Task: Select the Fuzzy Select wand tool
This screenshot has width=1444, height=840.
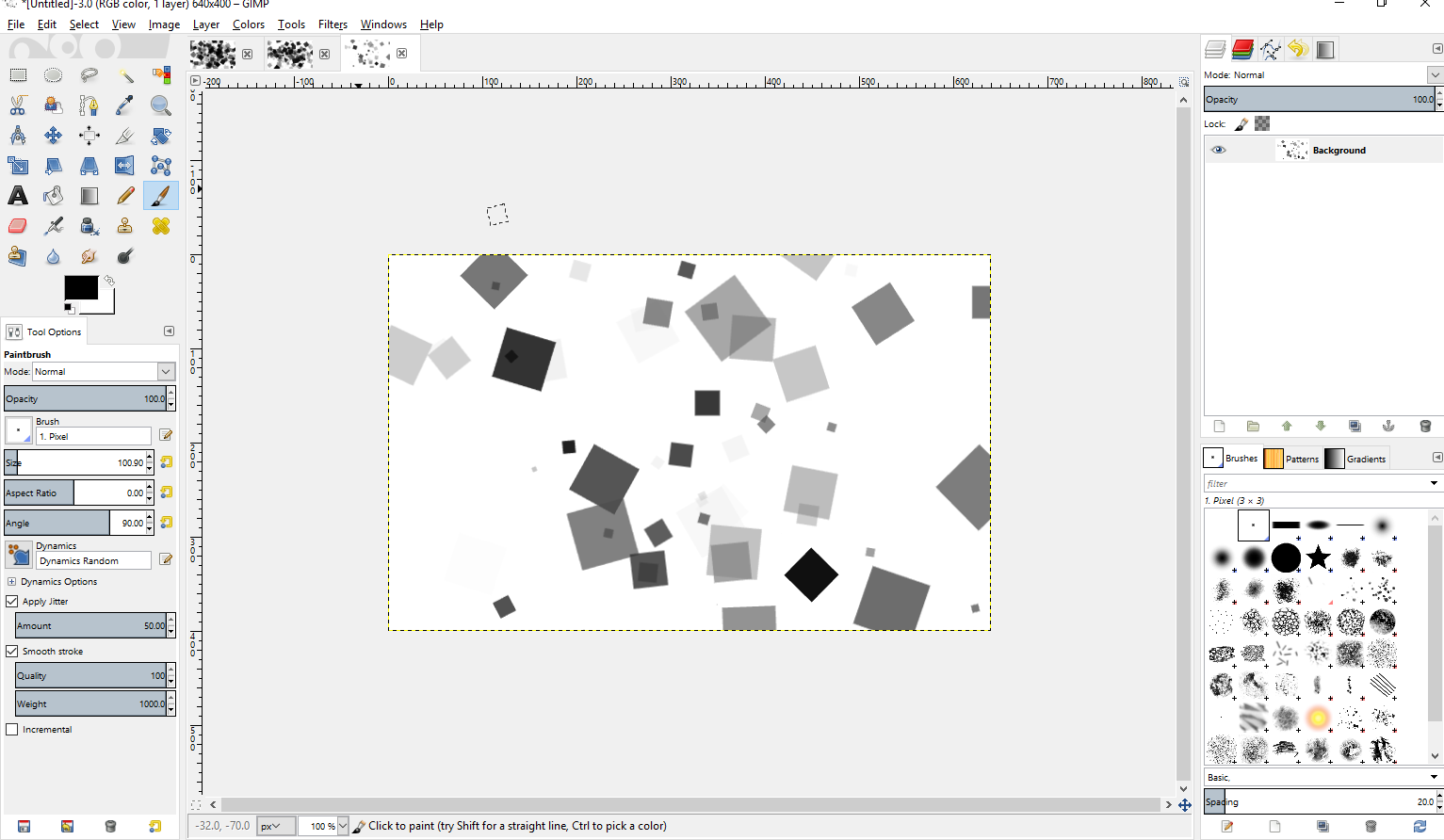Action: (x=125, y=75)
